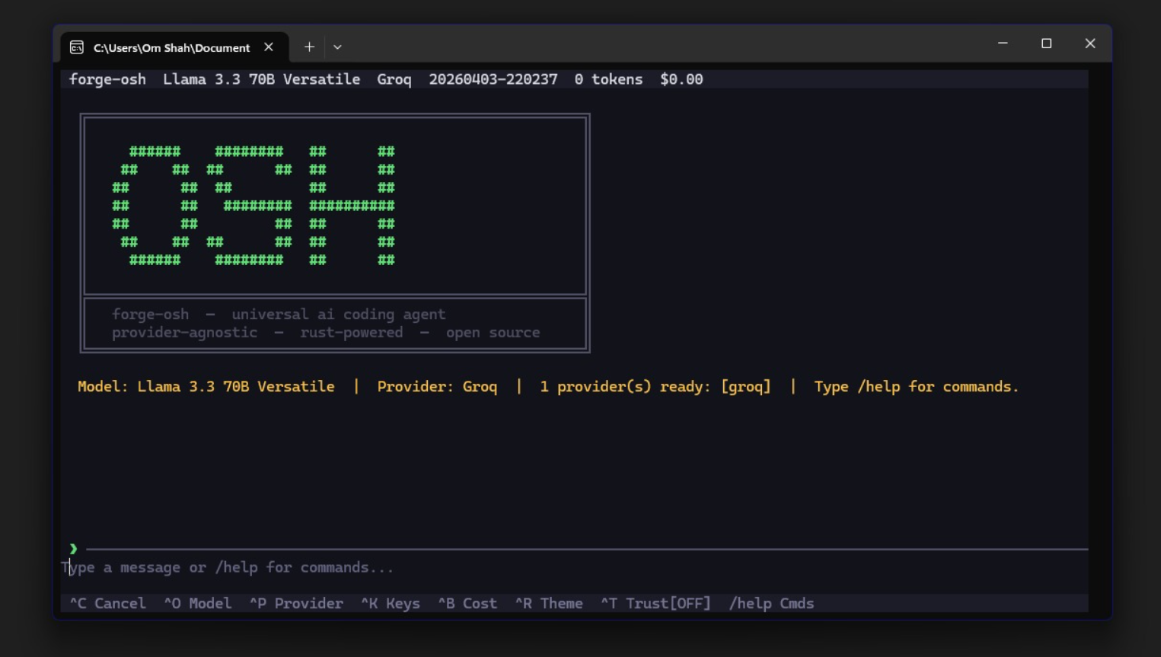Click the $0.00 cost value
This screenshot has width=1161, height=657.
pyautogui.click(x=681, y=79)
